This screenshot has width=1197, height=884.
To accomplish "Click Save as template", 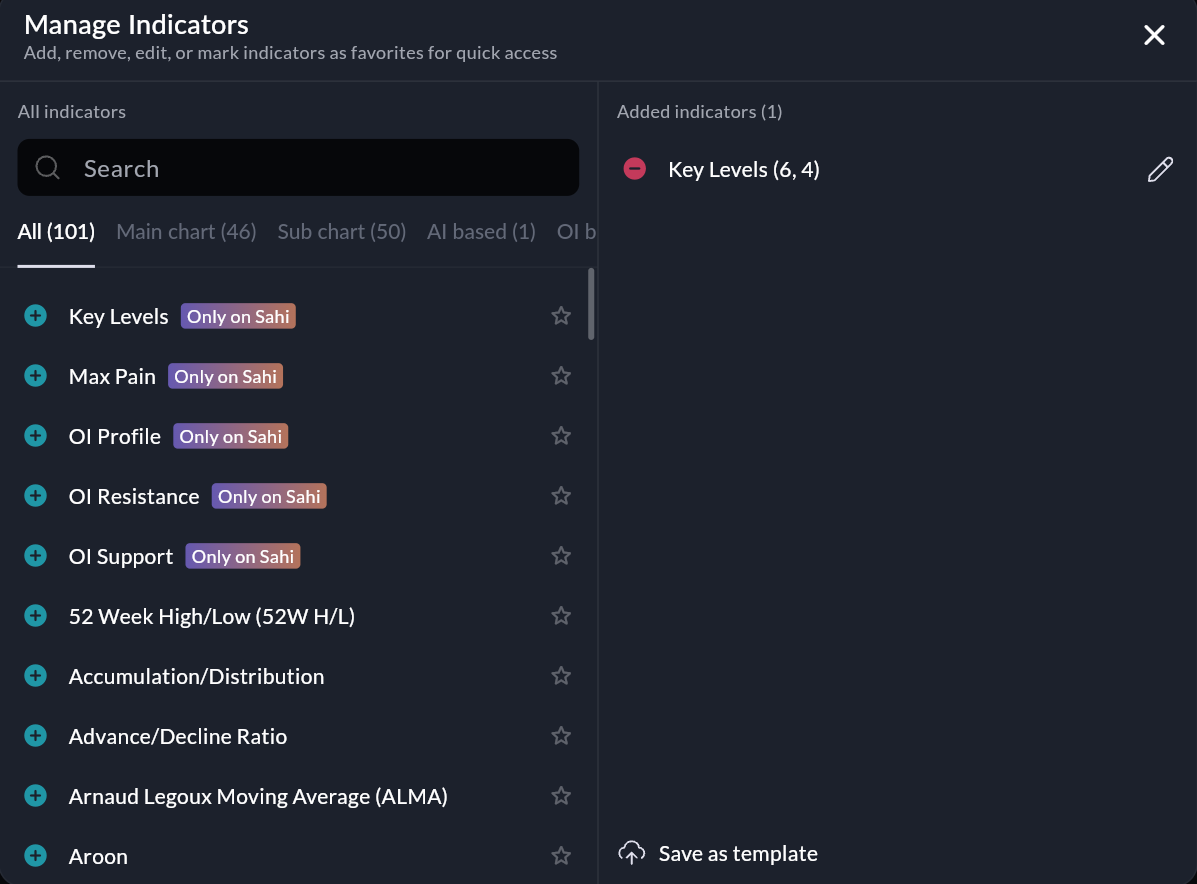I will pyautogui.click(x=718, y=854).
